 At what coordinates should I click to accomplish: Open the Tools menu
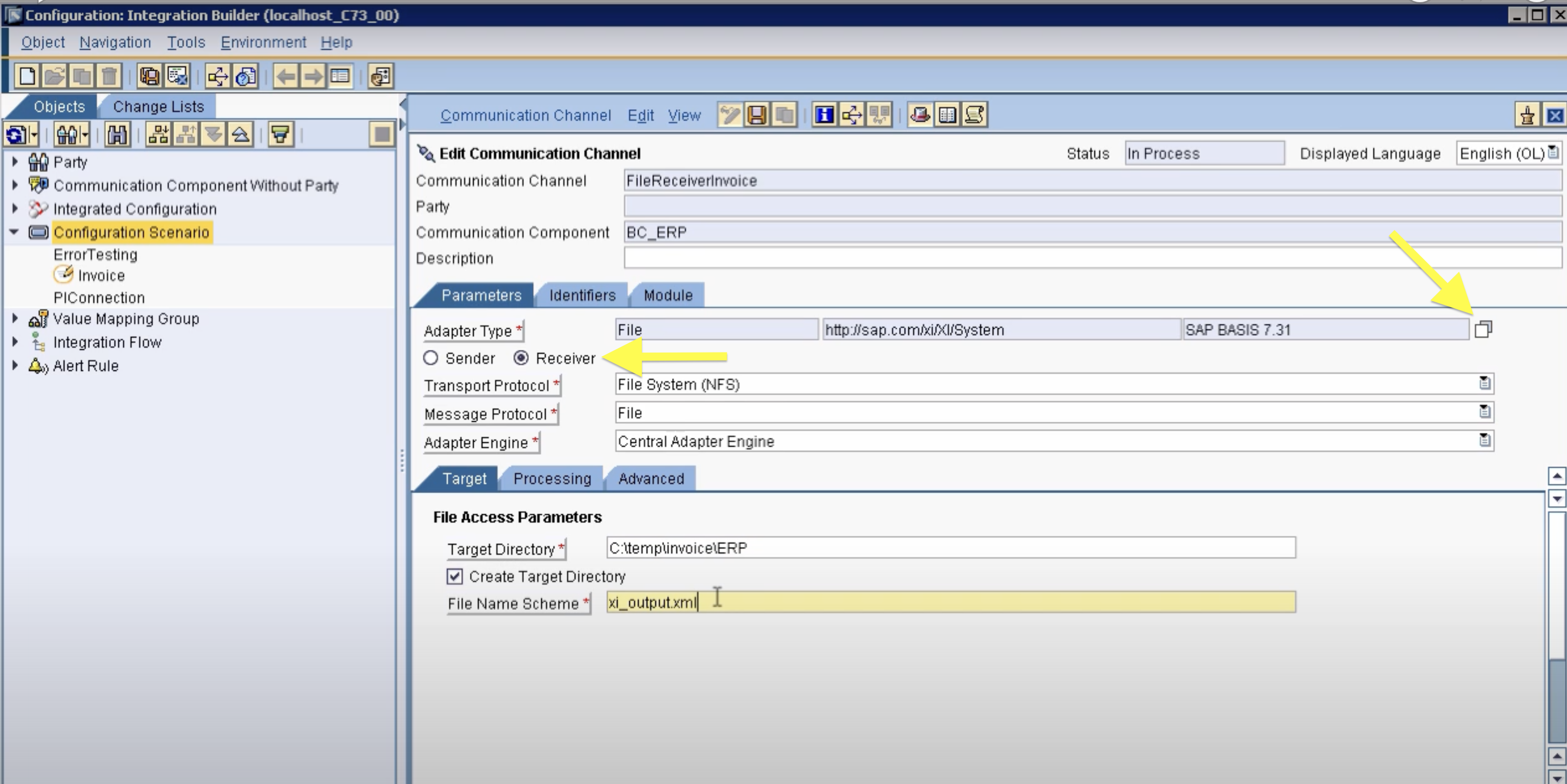point(186,42)
